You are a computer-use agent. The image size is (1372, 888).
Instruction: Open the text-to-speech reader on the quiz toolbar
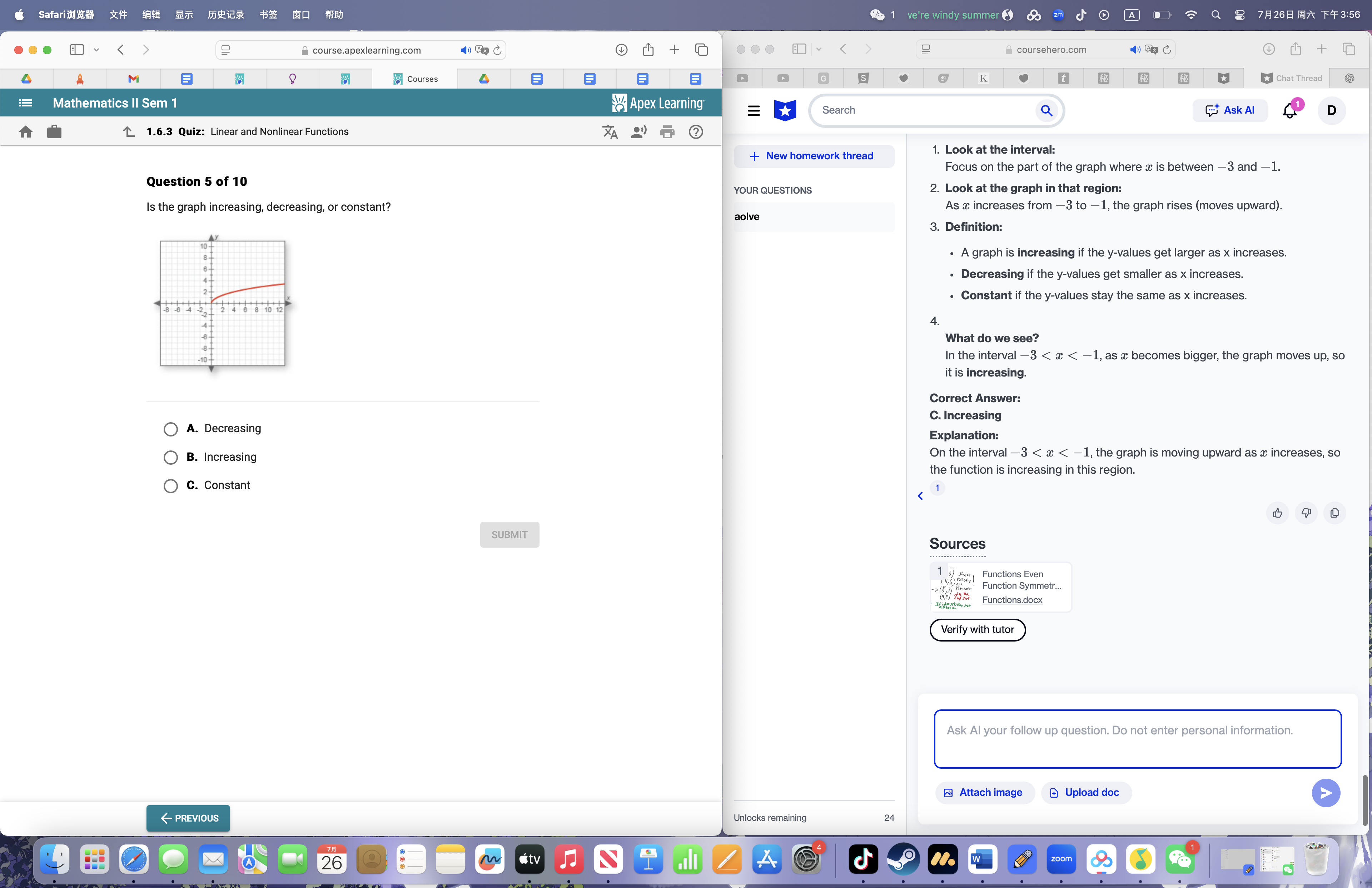point(638,131)
